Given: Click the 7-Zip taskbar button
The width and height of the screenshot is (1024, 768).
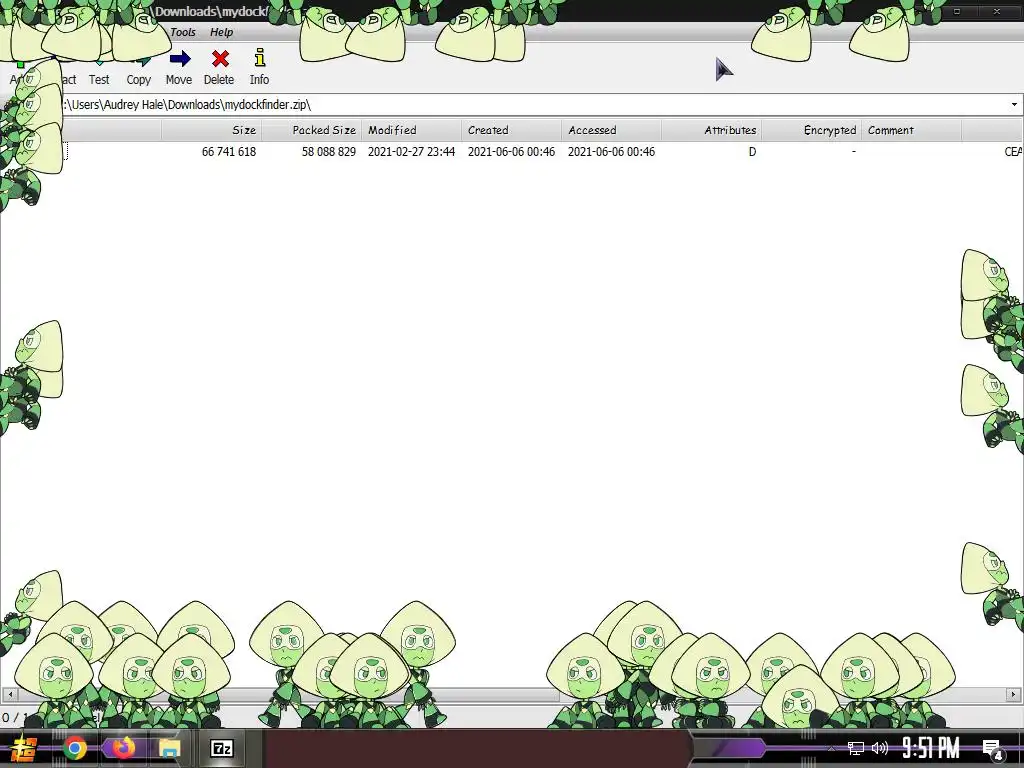Looking at the screenshot, I should coord(221,748).
